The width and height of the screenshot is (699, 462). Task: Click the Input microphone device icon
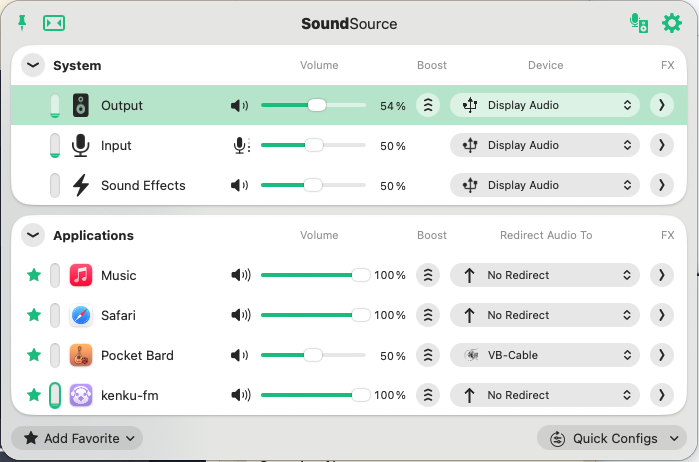click(81, 145)
